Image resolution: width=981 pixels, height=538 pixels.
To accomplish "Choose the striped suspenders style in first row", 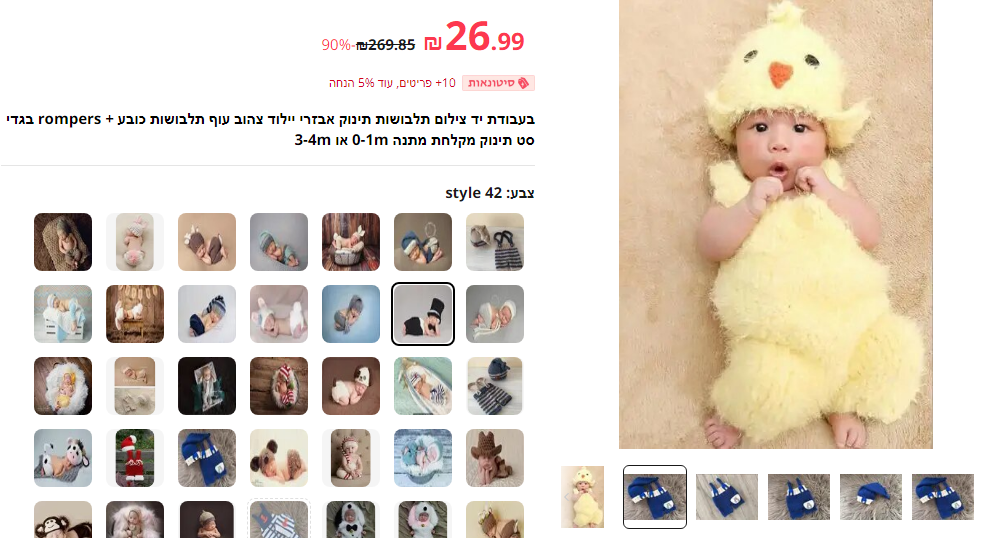I will (495, 242).
